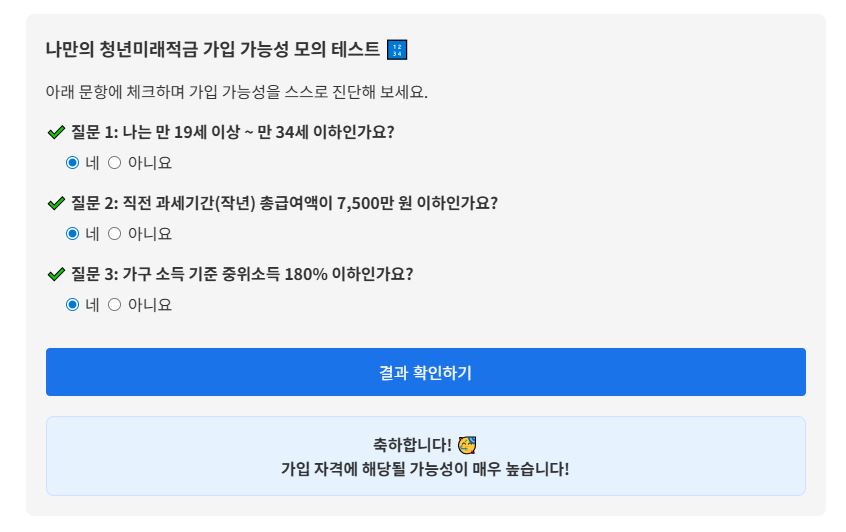Click the 축하합니다! result text
846x532 pixels.
coord(412,444)
